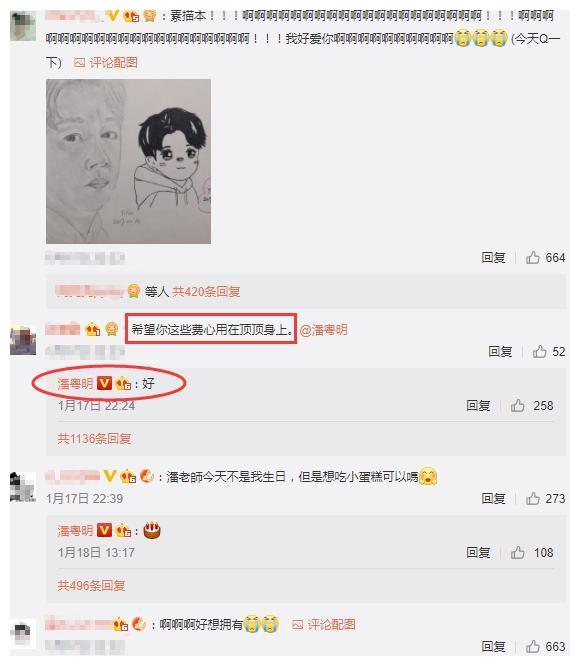The image size is (580, 666).
Task: Open avatar of the cake comment author
Action: 23,487
